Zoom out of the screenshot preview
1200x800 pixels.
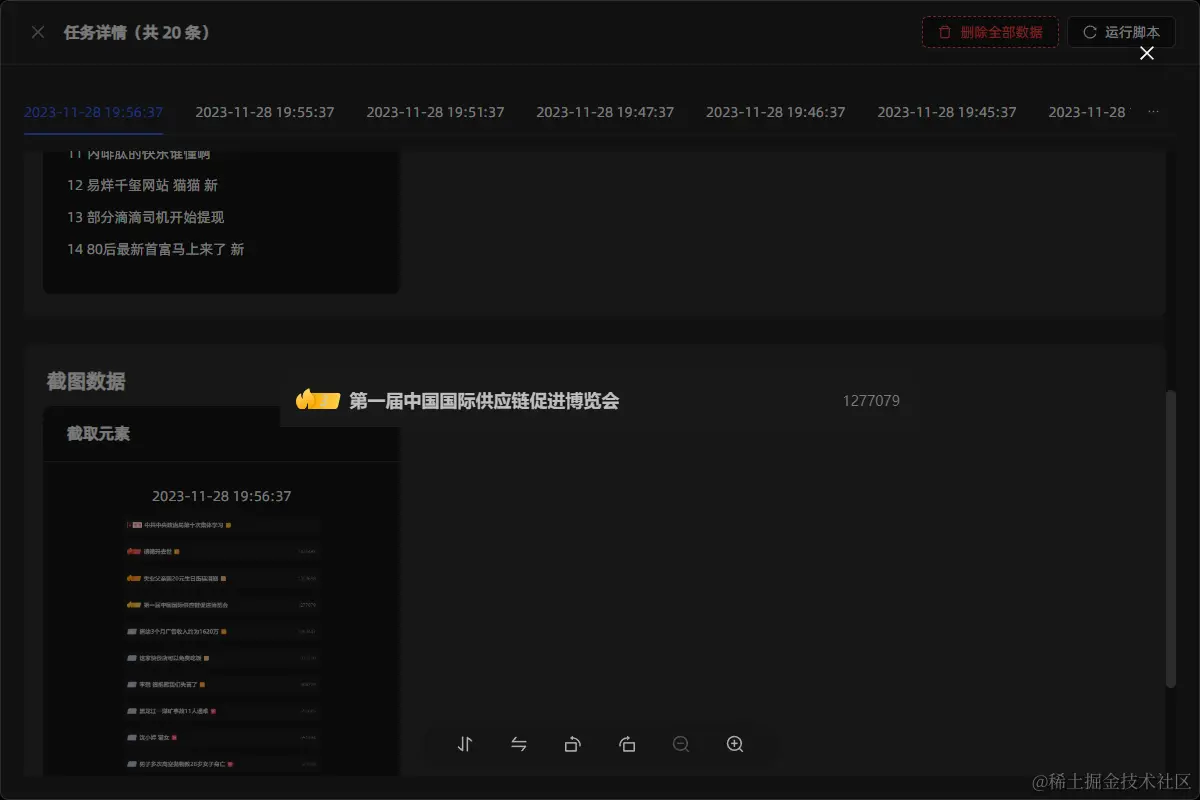[681, 744]
